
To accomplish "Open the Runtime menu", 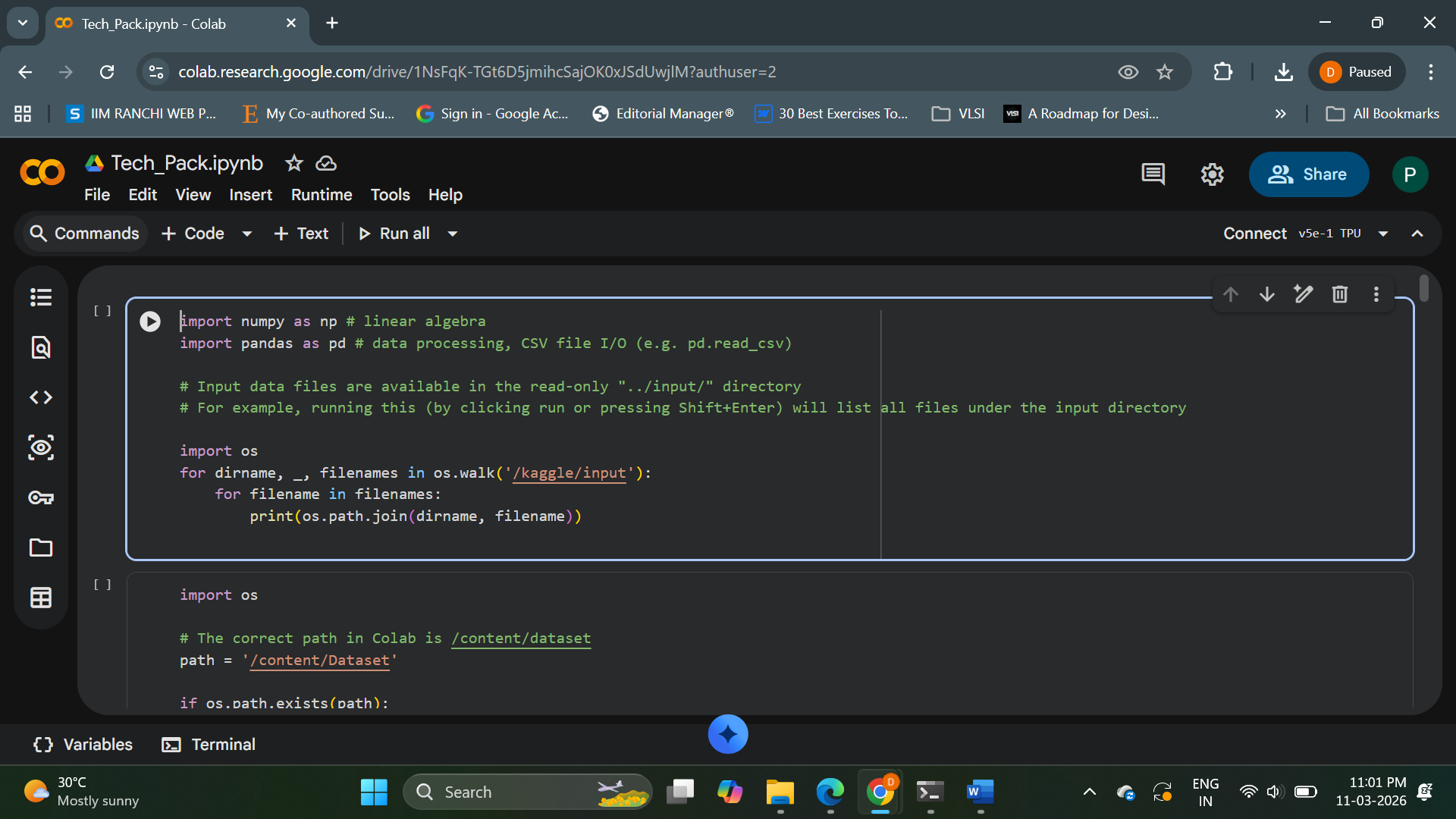I will click(322, 195).
